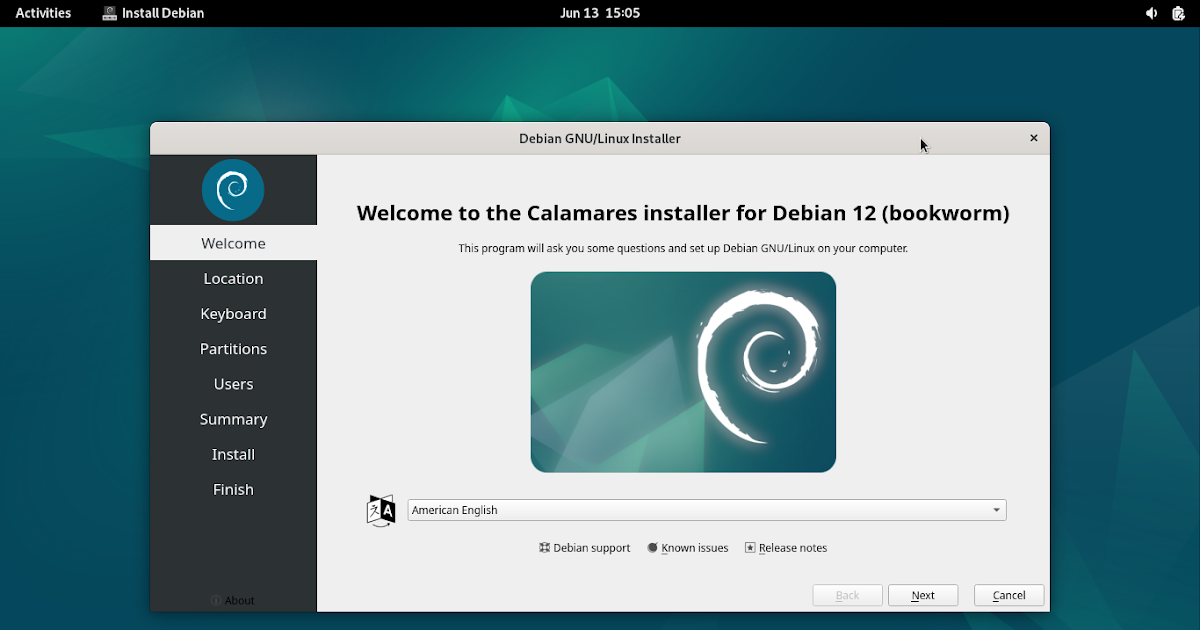
Task: Go to the Location step
Action: [x=233, y=278]
